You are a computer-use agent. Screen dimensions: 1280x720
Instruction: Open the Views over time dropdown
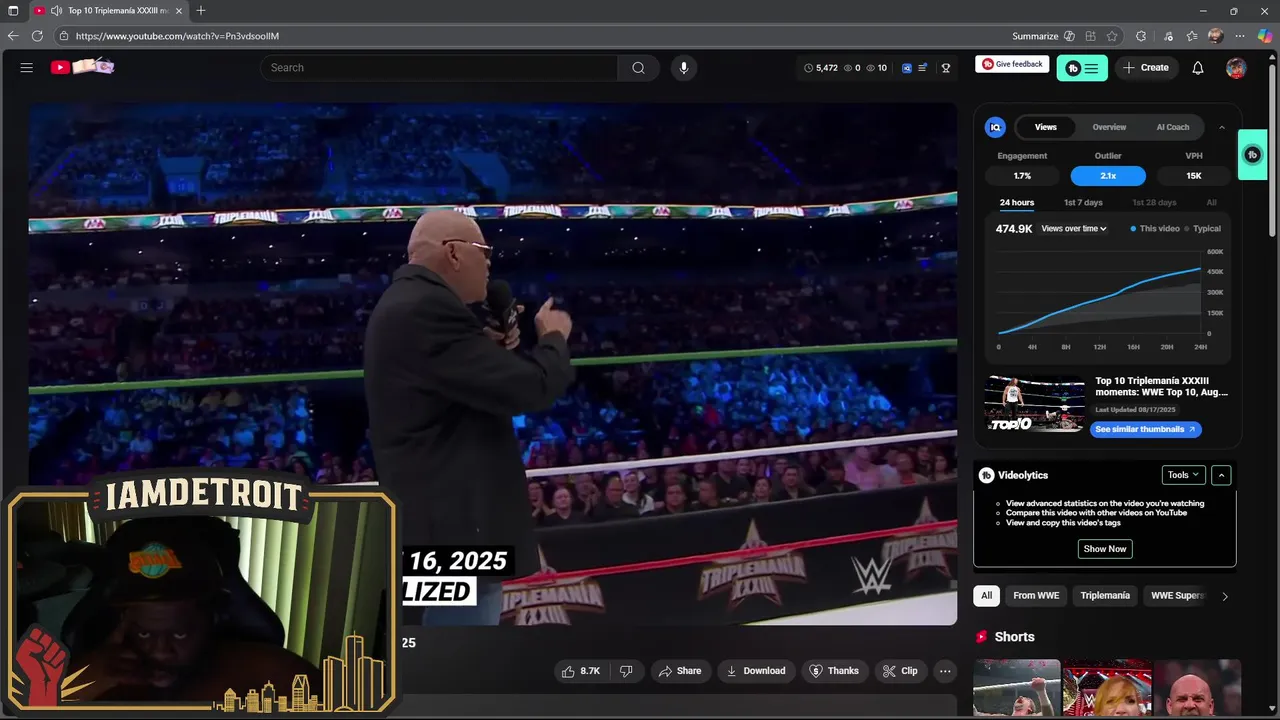[1074, 229]
